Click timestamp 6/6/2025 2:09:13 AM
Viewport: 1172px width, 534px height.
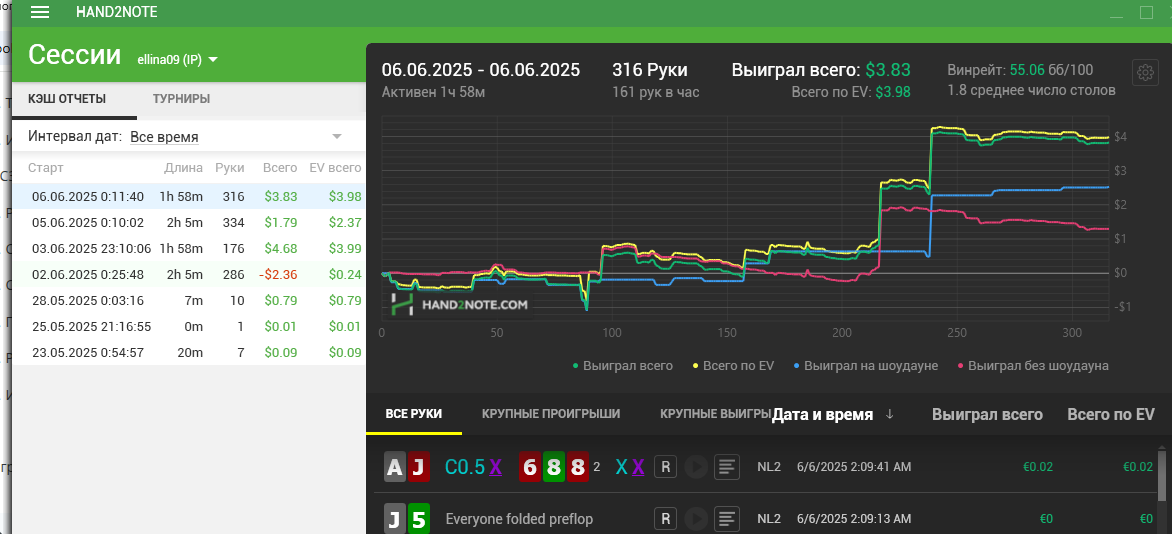point(854,518)
